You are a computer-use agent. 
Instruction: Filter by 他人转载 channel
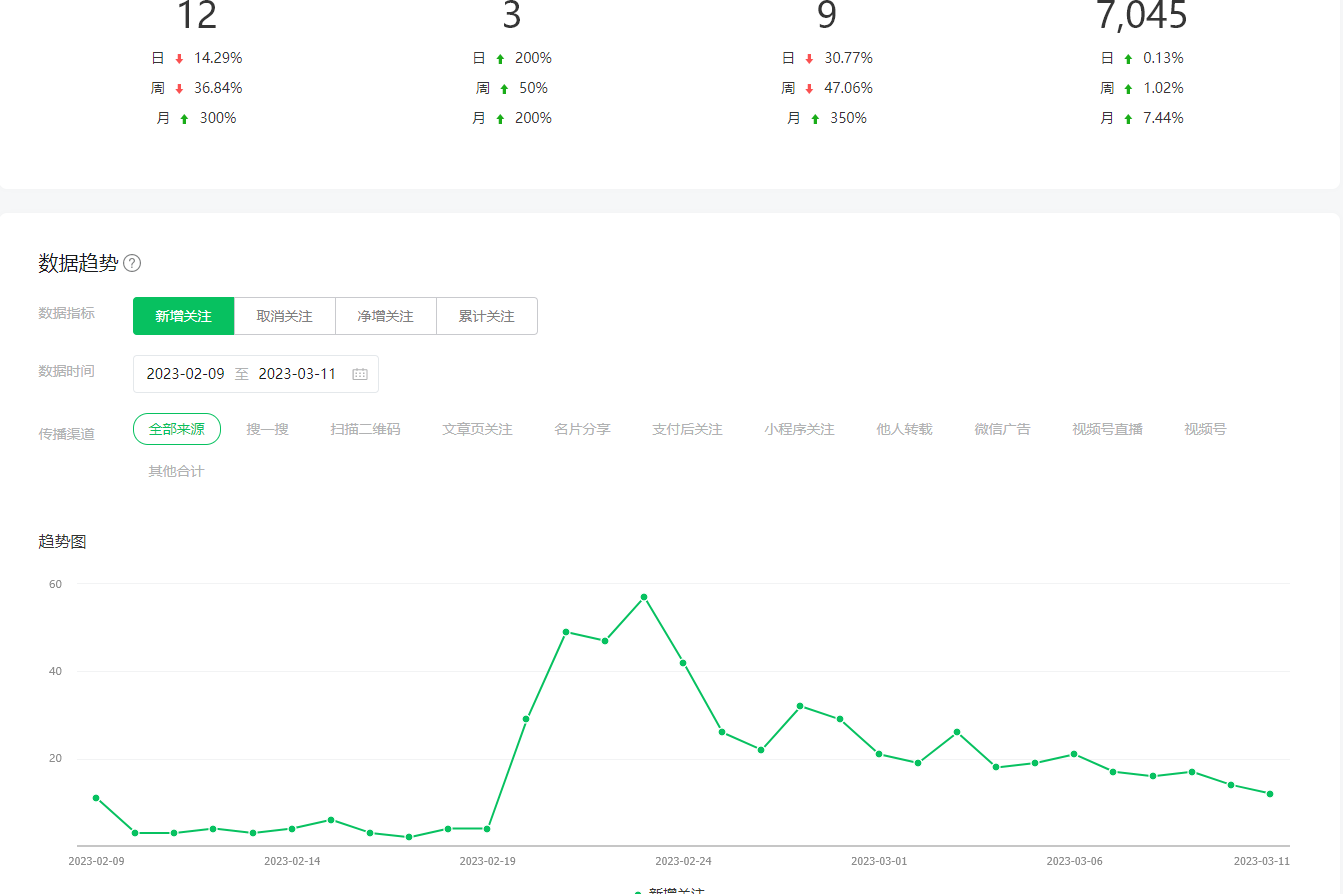coord(905,429)
